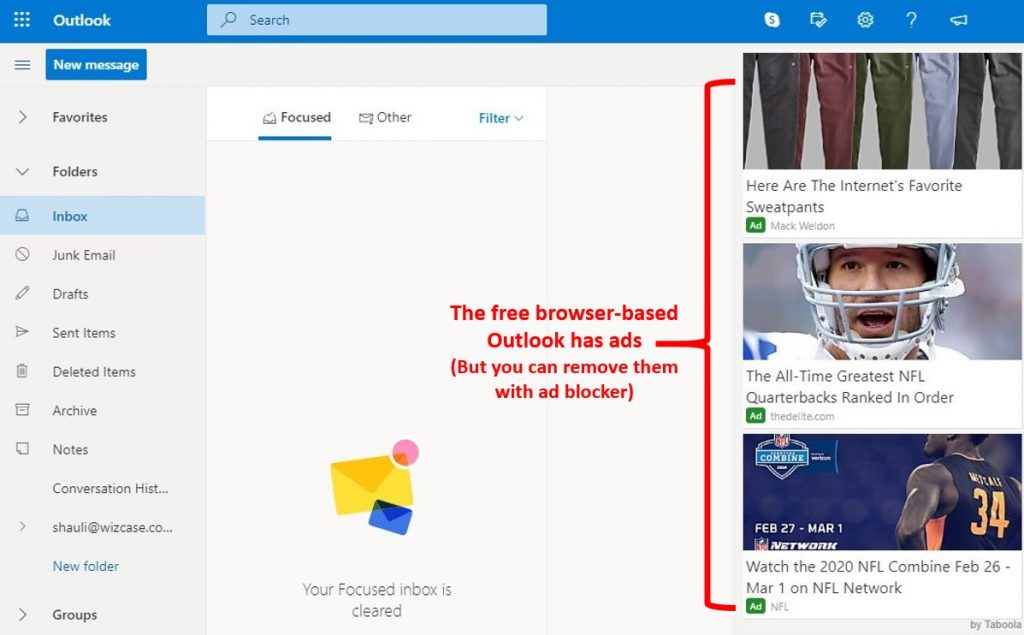Screen dimensions: 1024x635
Task: Open the My Day calendar-tasks icon
Action: pyautogui.click(x=818, y=20)
